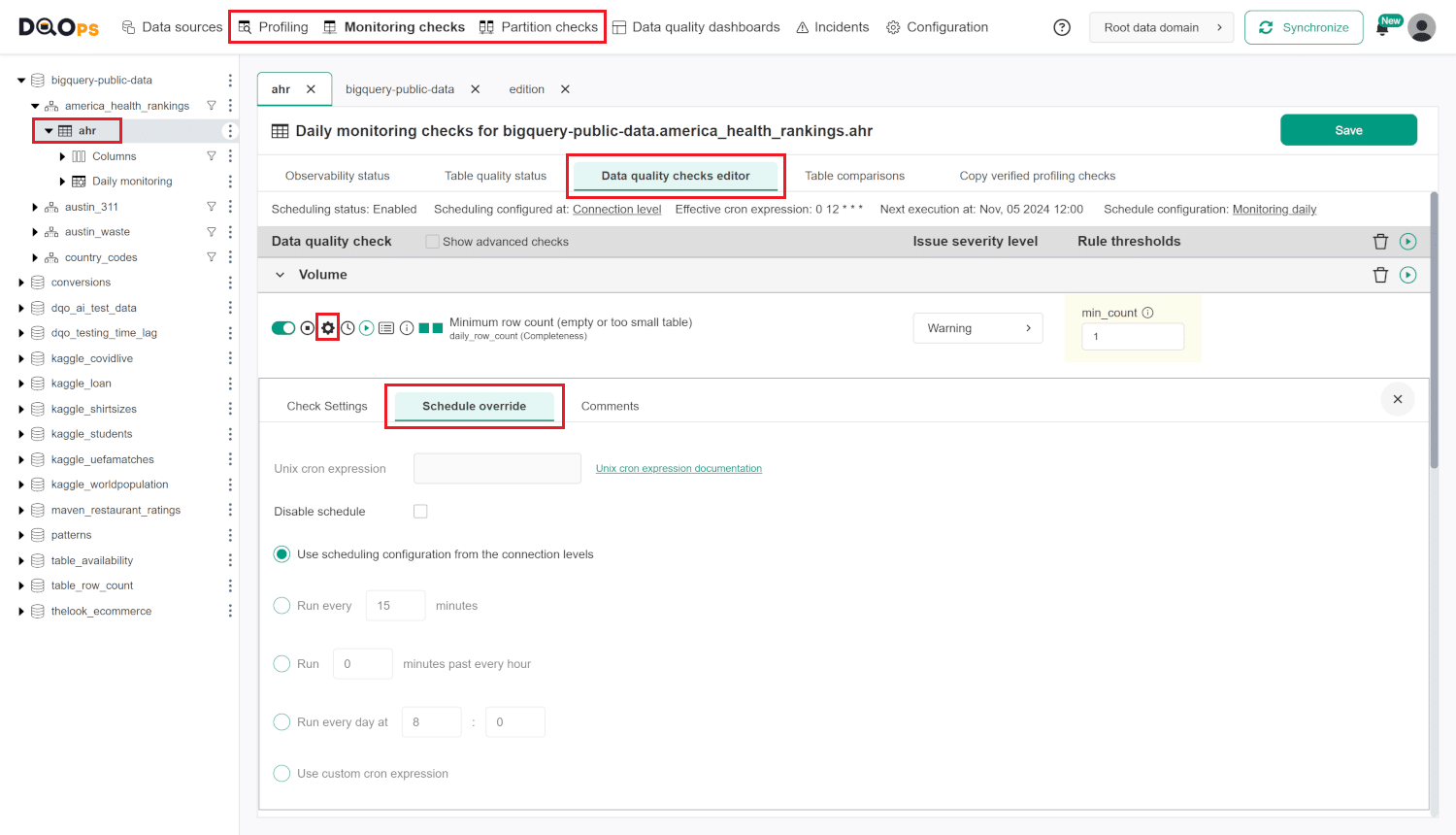Click the min_count value field

pyautogui.click(x=1133, y=336)
